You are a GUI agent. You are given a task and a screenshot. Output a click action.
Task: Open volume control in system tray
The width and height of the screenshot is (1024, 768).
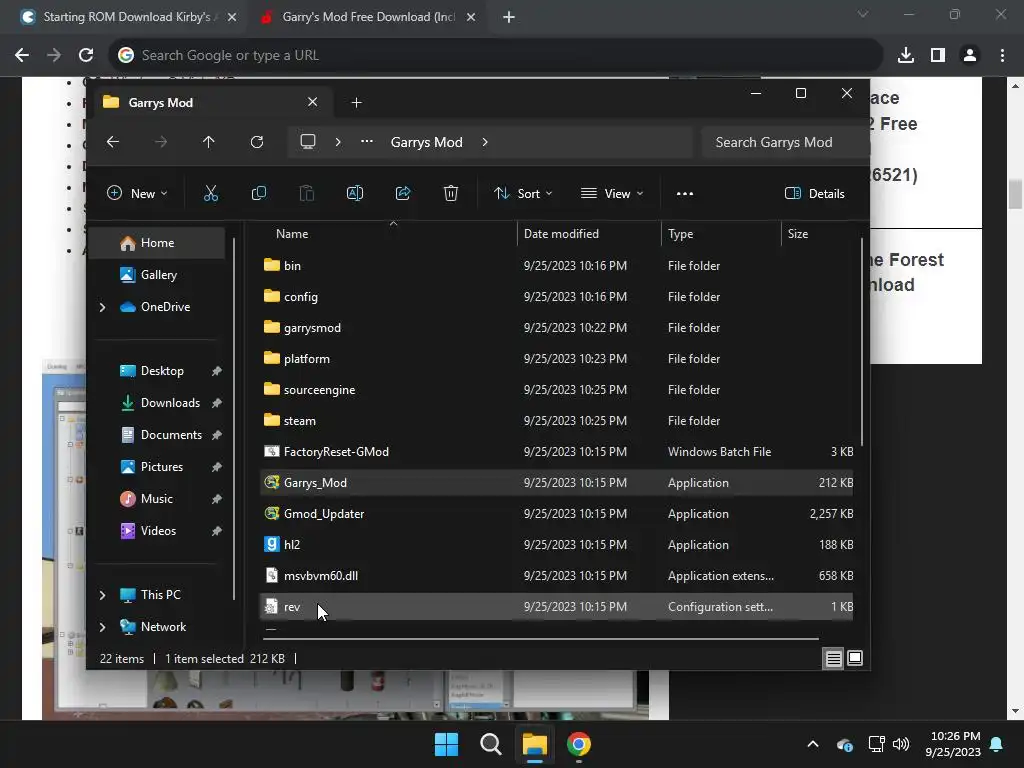coord(901,744)
